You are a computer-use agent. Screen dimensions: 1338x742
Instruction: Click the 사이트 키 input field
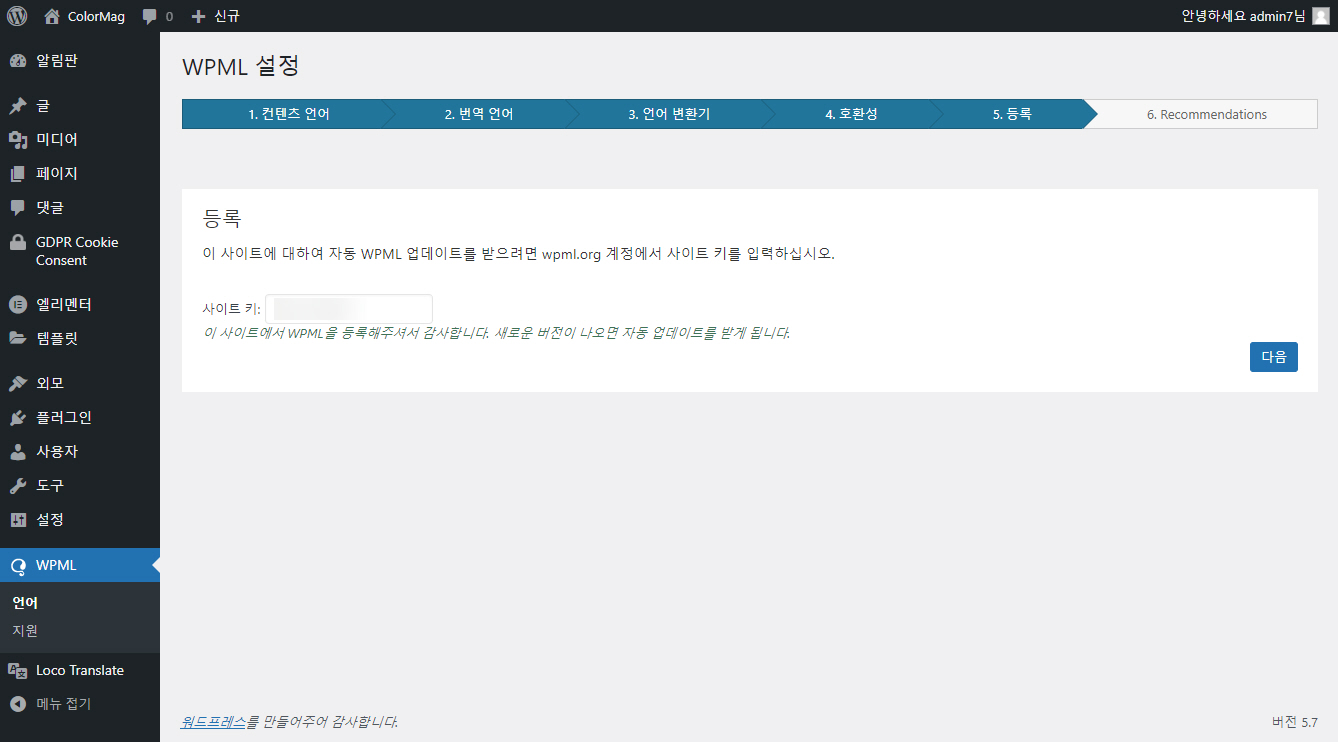click(349, 309)
